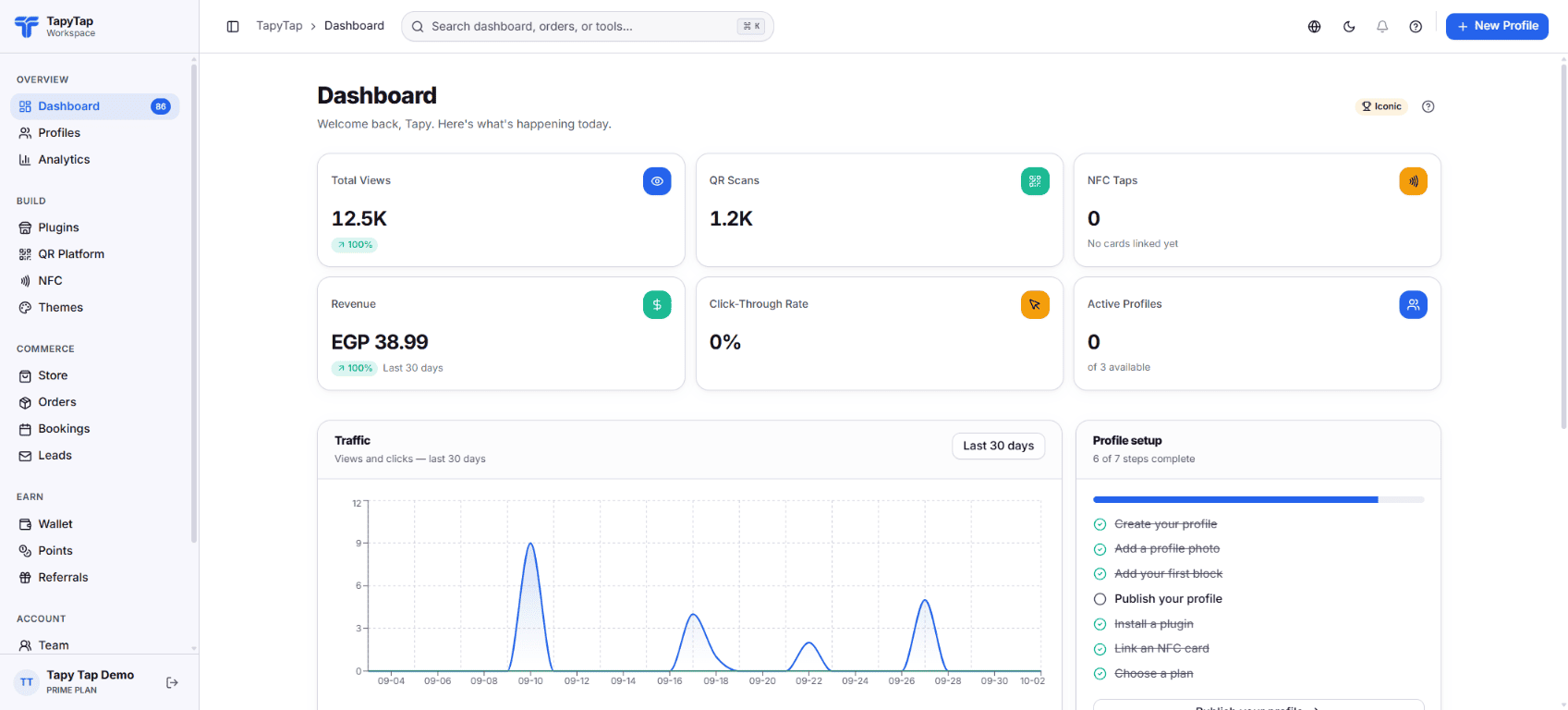Click the QR Scans card icon
1568x710 pixels.
[x=1035, y=181]
